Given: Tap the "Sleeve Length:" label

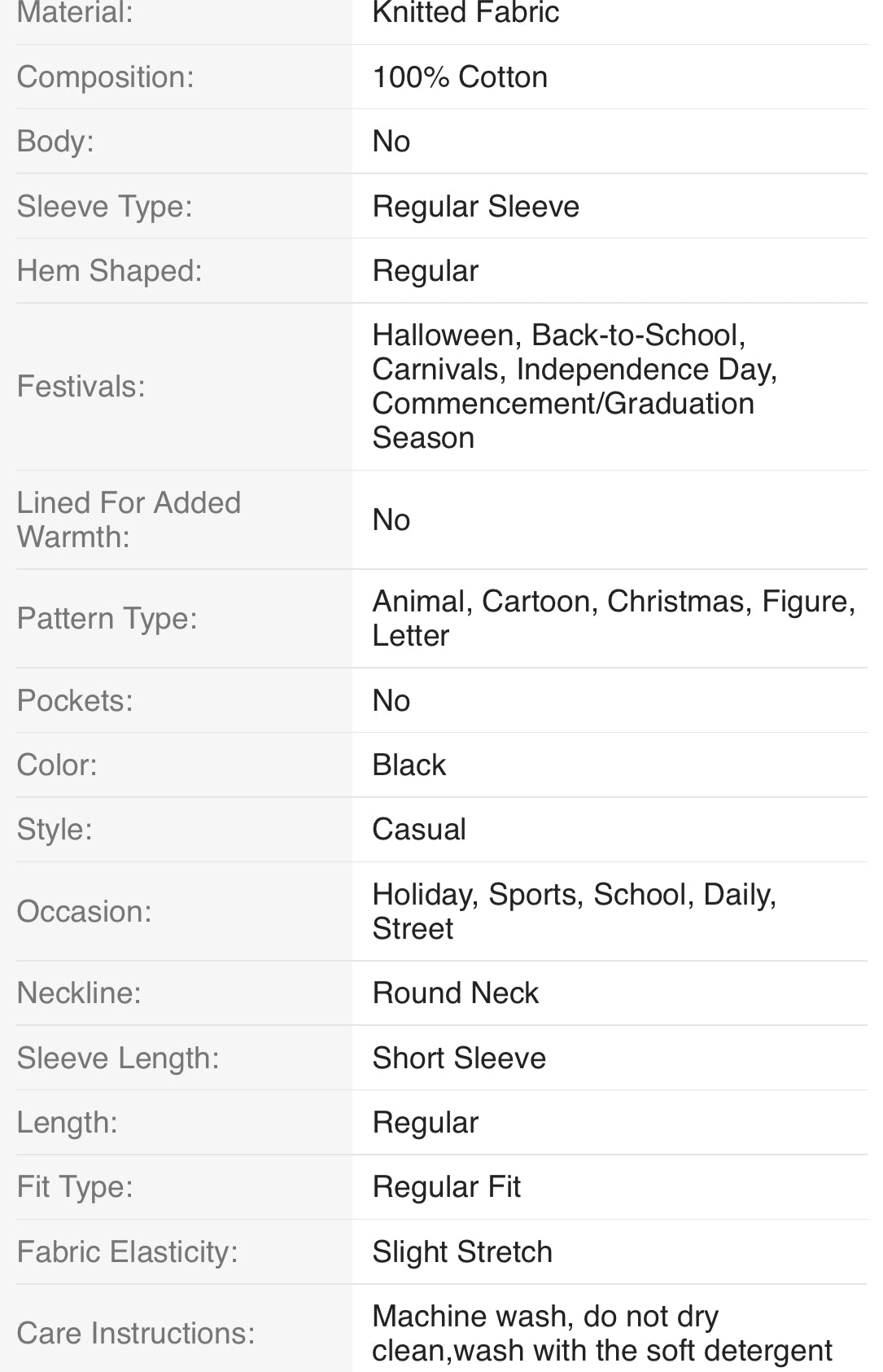Looking at the screenshot, I should click(118, 1059).
